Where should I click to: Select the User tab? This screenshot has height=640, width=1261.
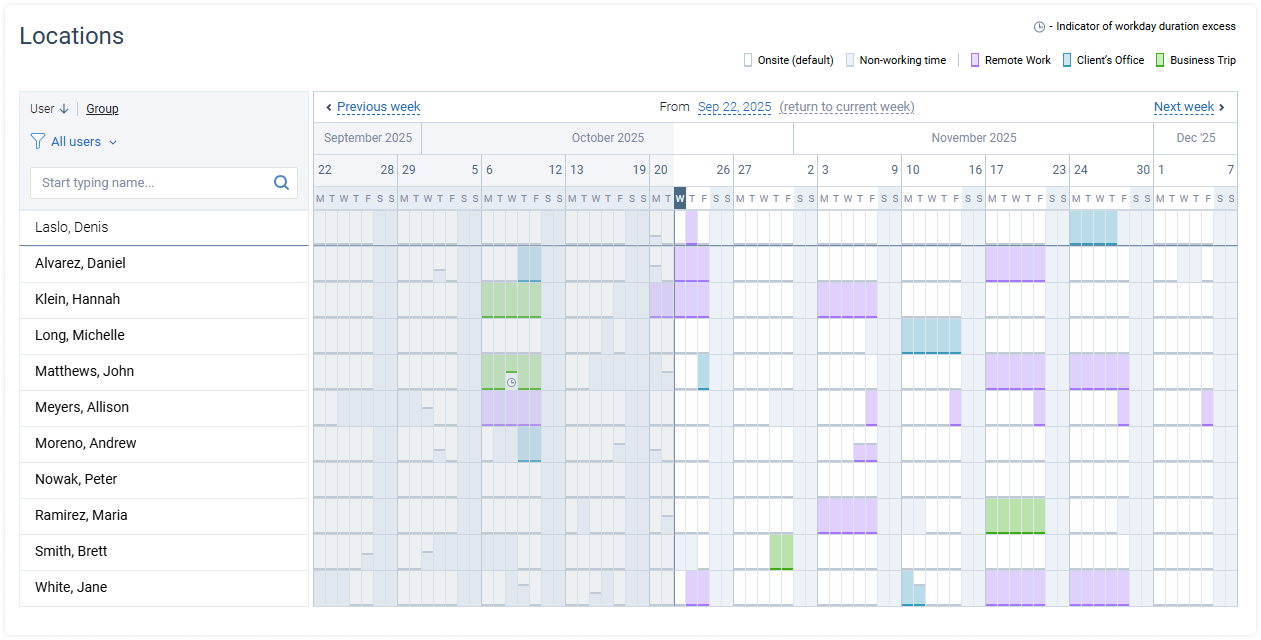click(x=41, y=108)
